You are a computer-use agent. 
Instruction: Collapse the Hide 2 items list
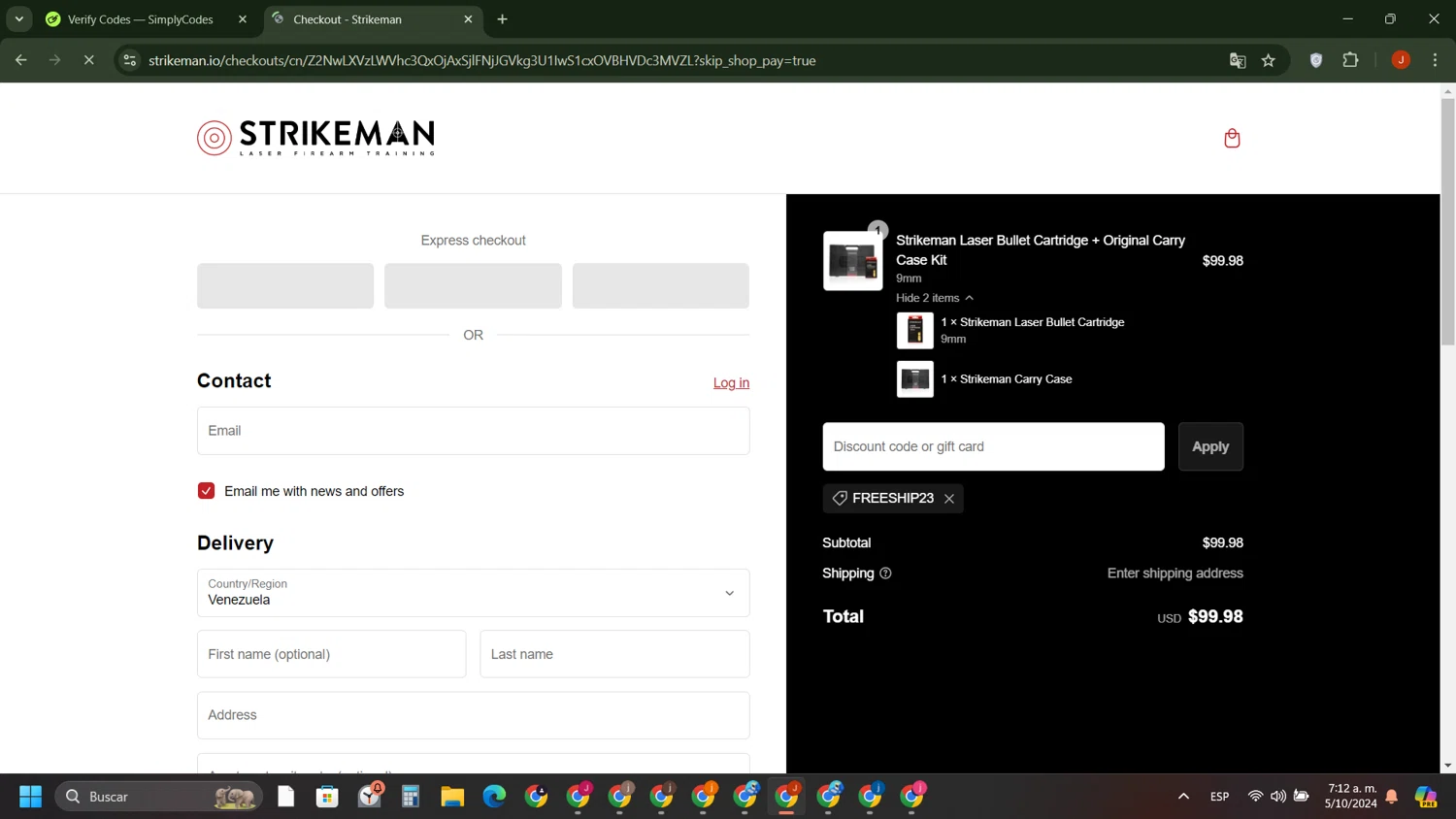point(934,298)
